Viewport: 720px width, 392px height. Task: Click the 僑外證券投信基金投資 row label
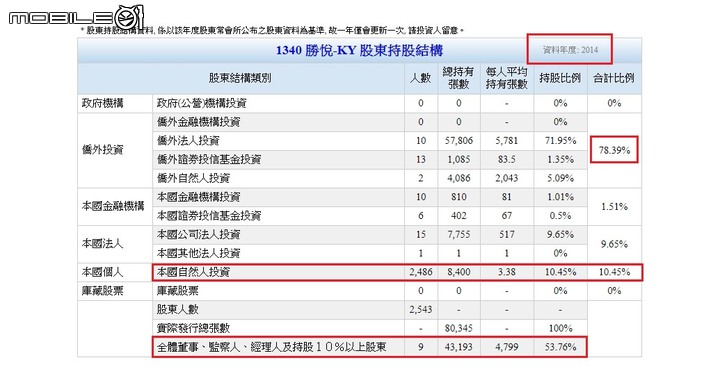pos(209,159)
